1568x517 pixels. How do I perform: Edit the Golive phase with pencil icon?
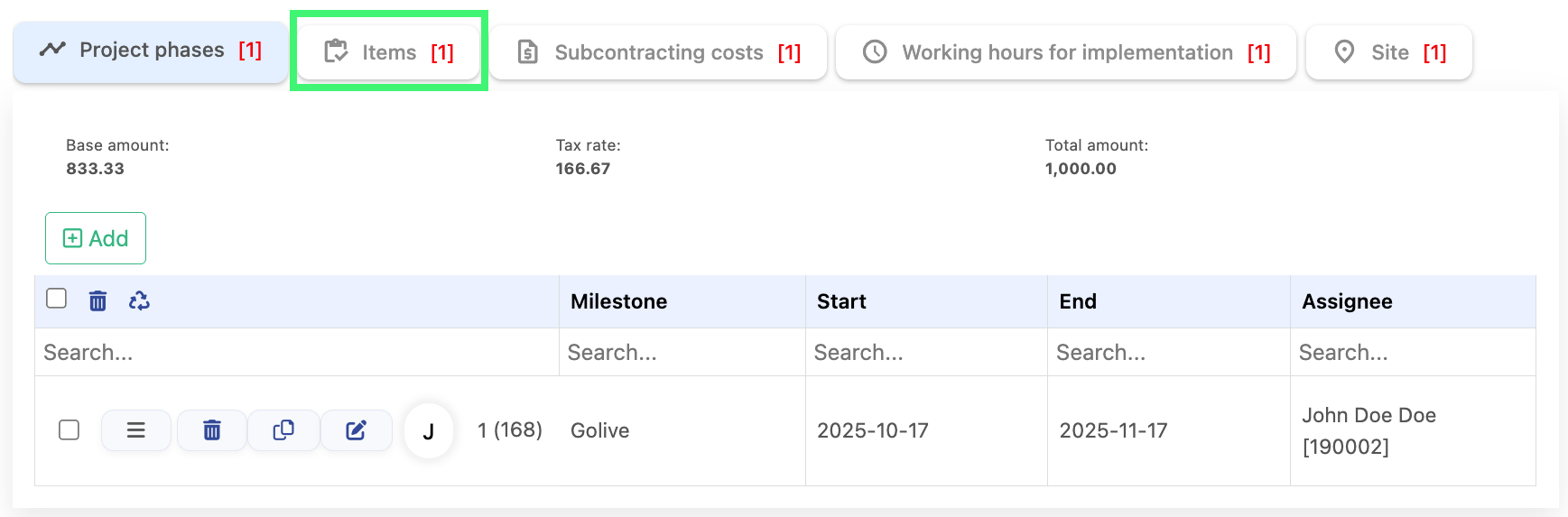click(x=357, y=430)
